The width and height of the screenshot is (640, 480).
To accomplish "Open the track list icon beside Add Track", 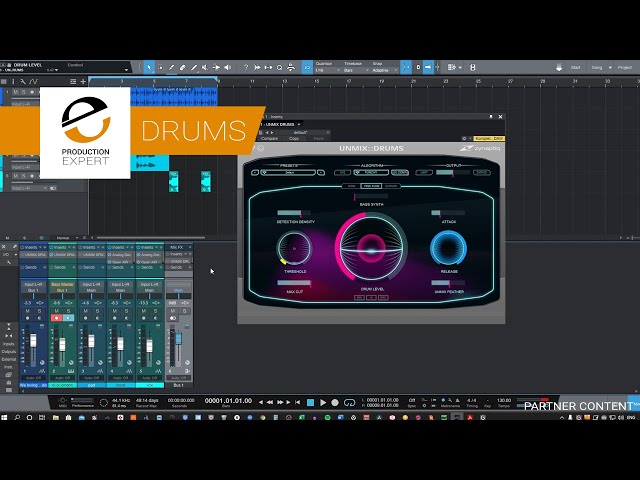I will pyautogui.click(x=73, y=82).
